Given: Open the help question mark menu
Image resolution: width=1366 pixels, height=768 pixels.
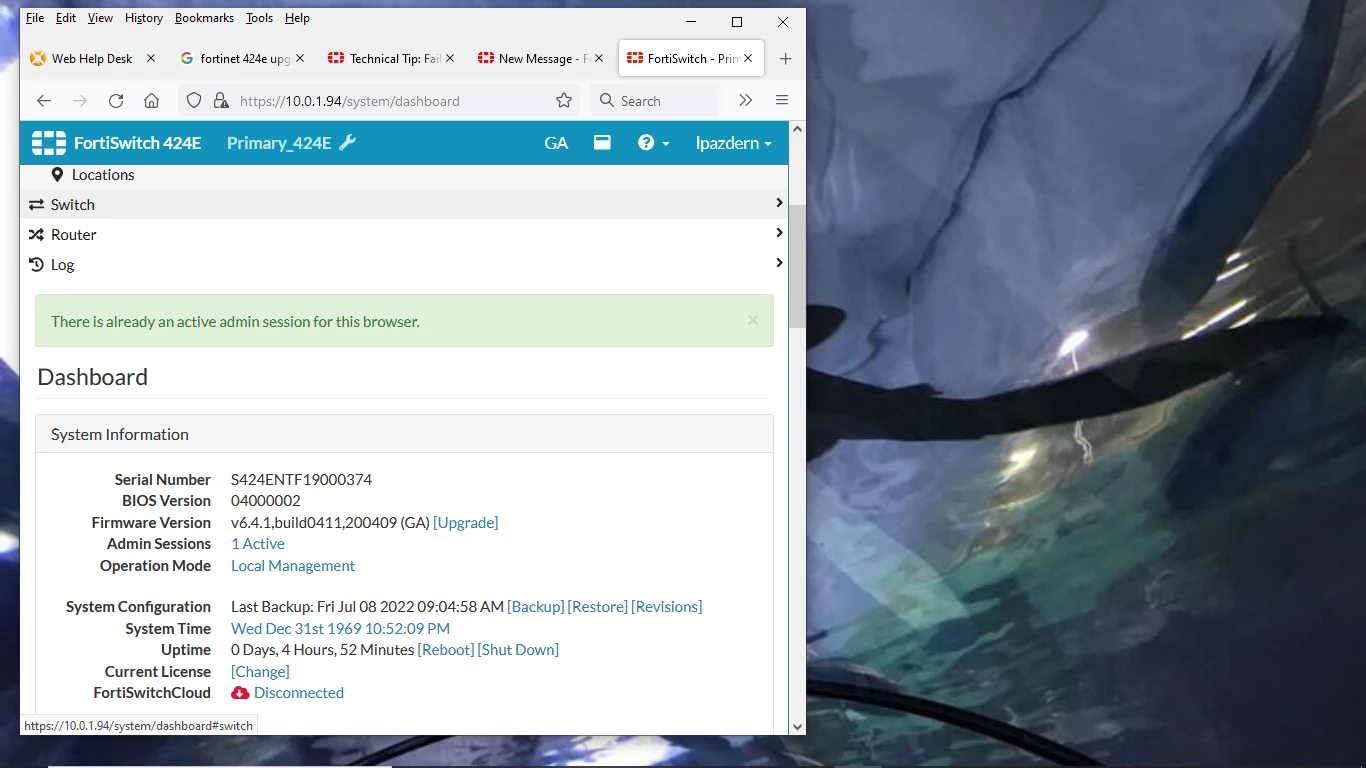Looking at the screenshot, I should [654, 143].
